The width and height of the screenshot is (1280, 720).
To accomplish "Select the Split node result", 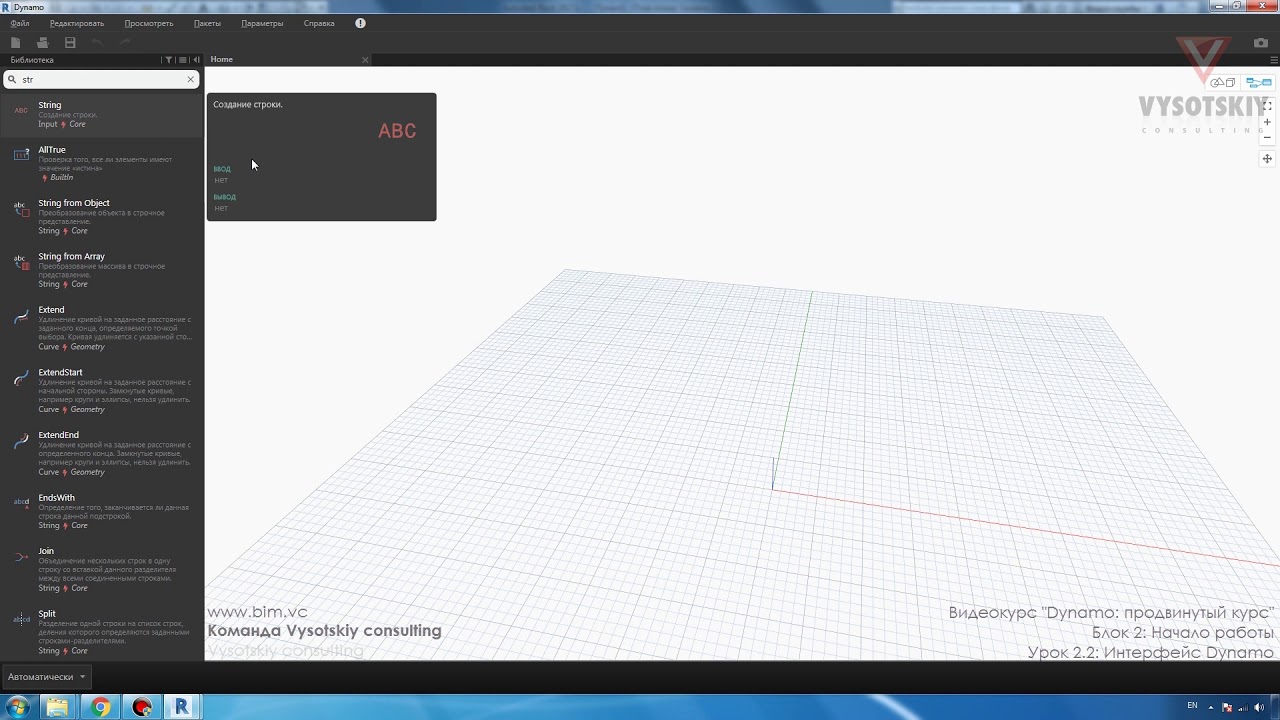I will [102, 632].
